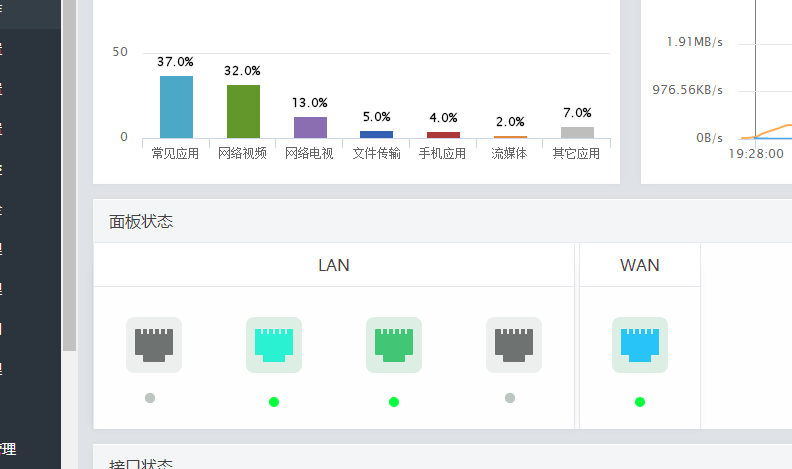Click the gray status dot under first LAN port
This screenshot has height=469, width=792.
click(x=150, y=398)
